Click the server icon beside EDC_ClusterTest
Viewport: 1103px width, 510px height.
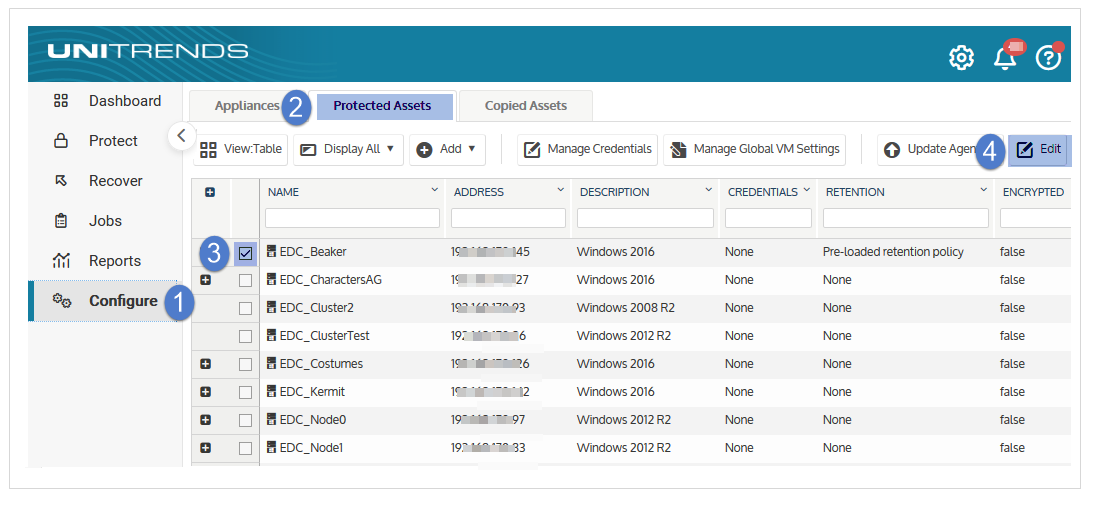pyautogui.click(x=272, y=336)
